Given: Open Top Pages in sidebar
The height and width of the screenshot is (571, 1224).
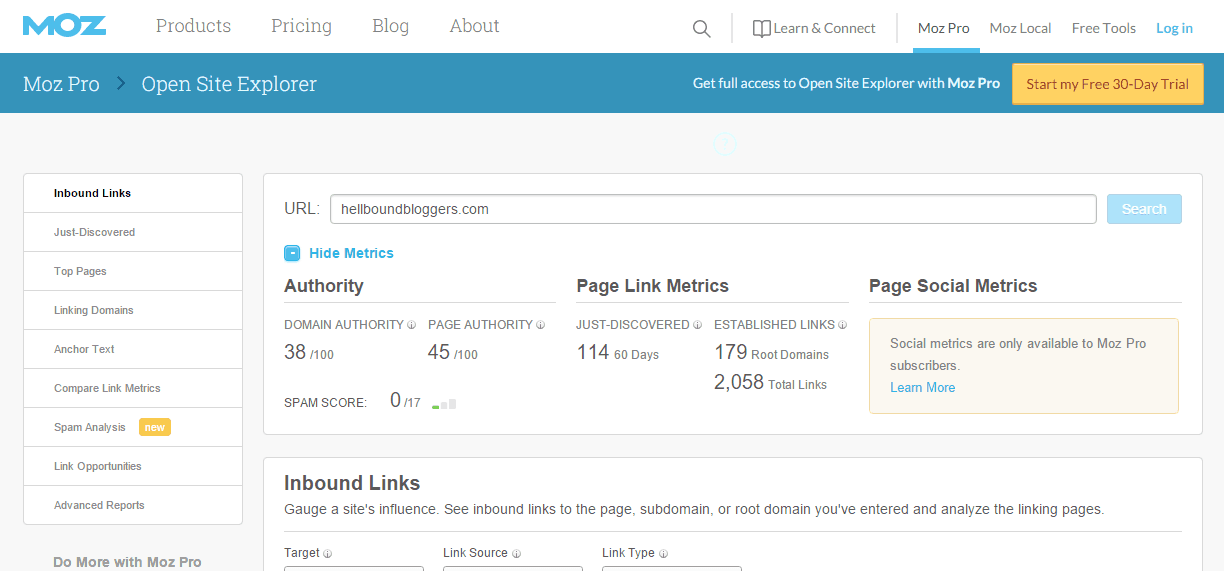Looking at the screenshot, I should click(x=133, y=271).
